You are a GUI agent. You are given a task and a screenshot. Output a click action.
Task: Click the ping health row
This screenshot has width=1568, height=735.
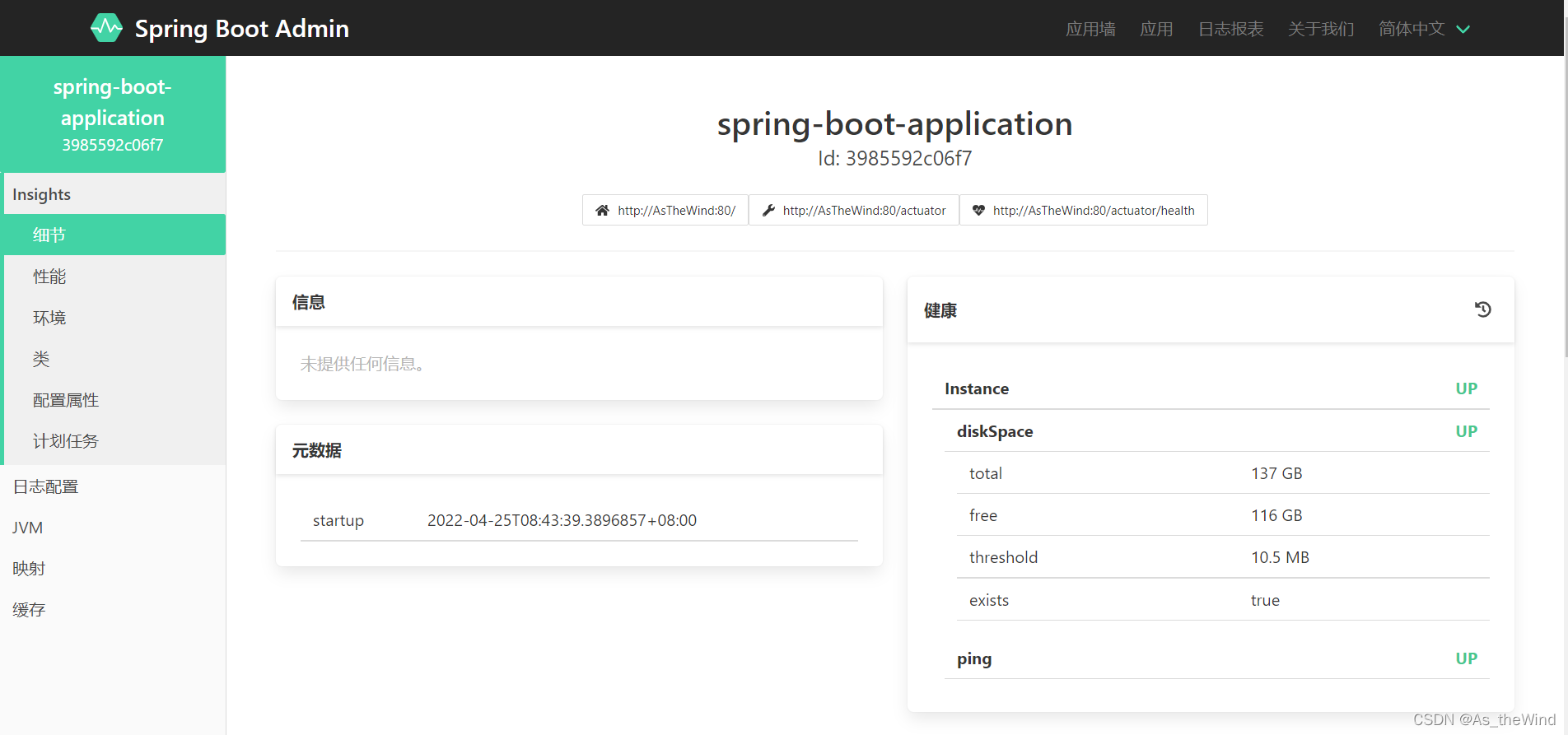[1217, 658]
